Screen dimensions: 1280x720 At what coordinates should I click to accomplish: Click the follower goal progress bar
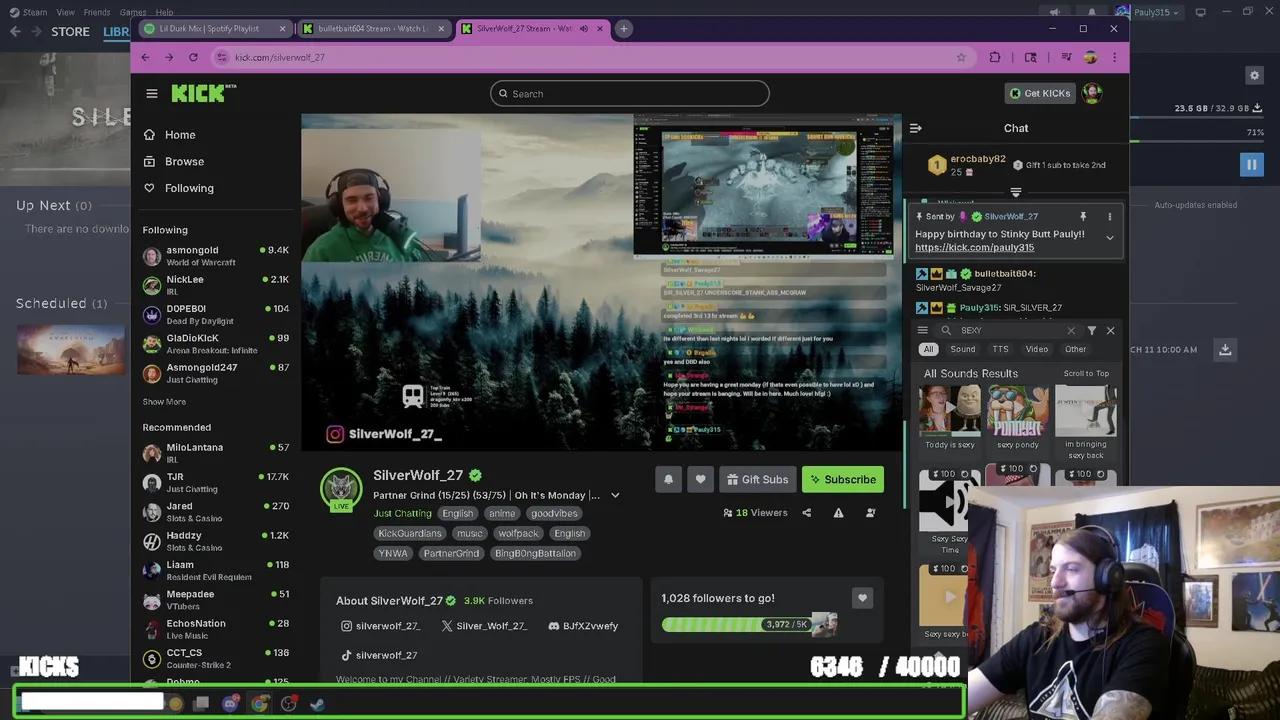click(749, 625)
